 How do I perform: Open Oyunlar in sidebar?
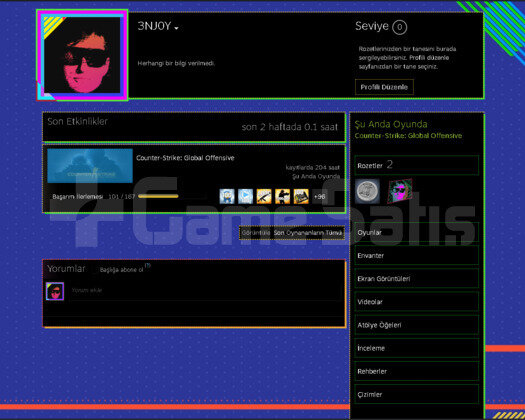point(416,232)
